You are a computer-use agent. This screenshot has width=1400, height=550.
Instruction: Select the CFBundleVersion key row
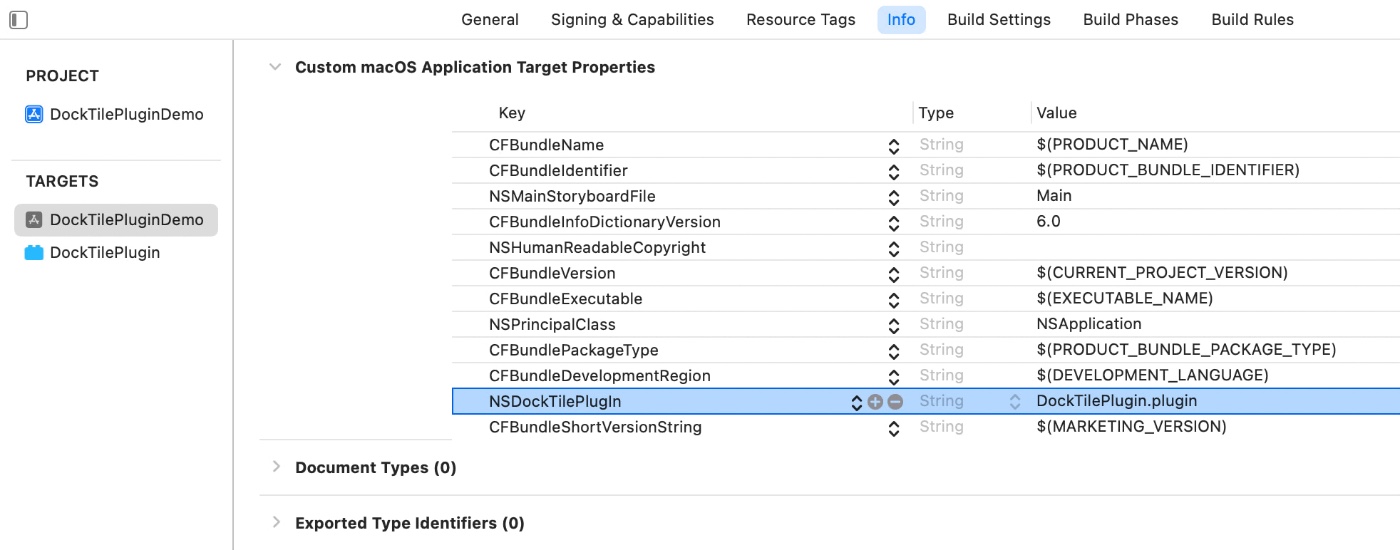click(552, 273)
